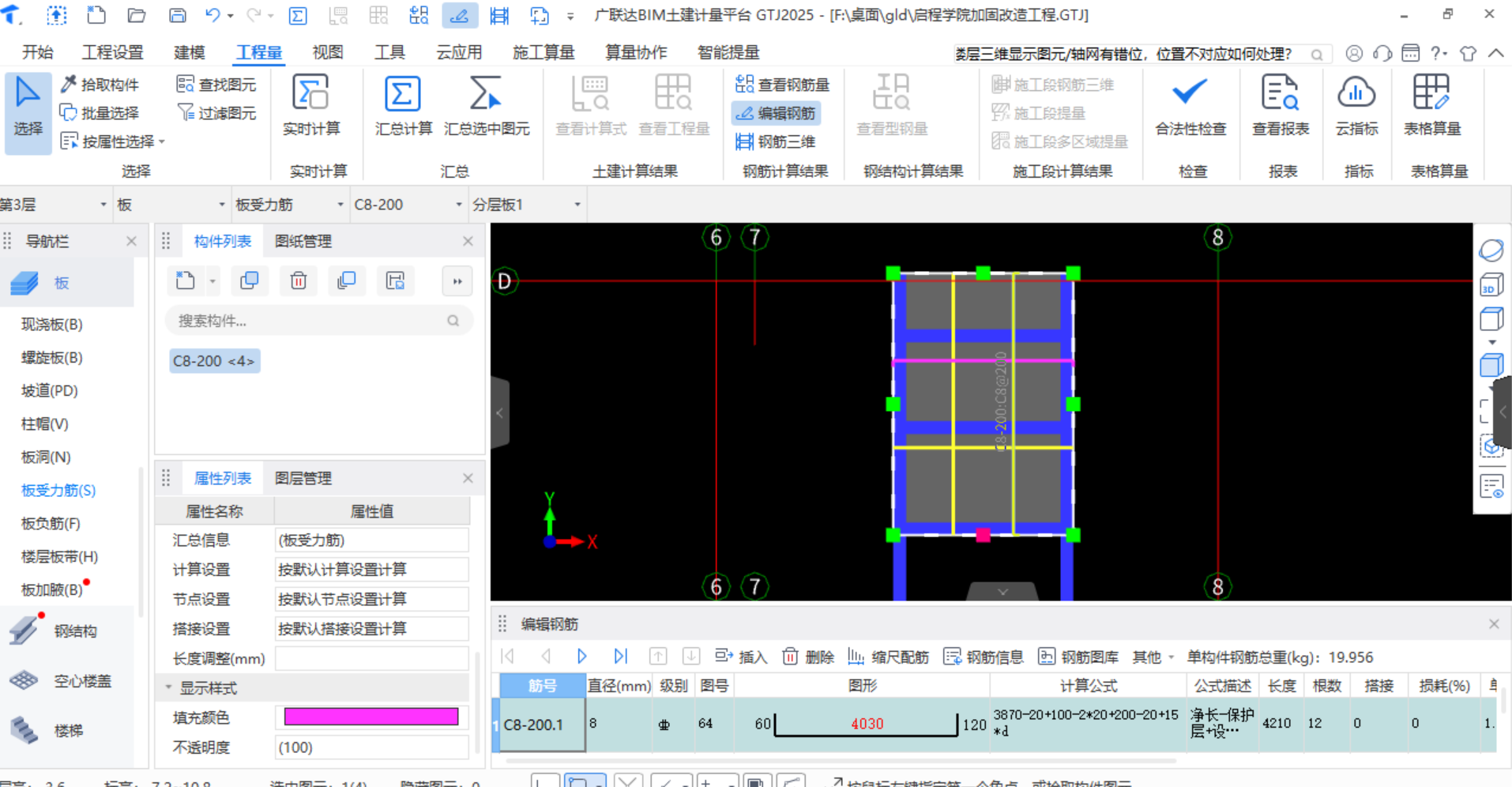
Task: Open 钢筋图库 rebar library
Action: 1078,657
